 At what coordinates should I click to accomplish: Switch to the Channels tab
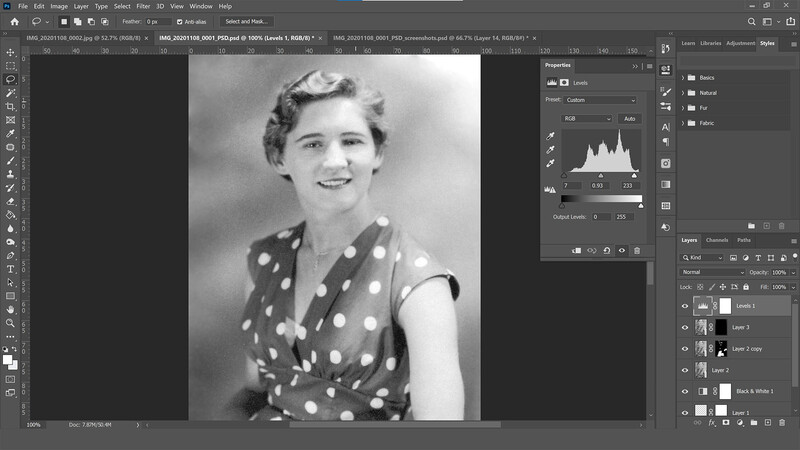point(717,240)
